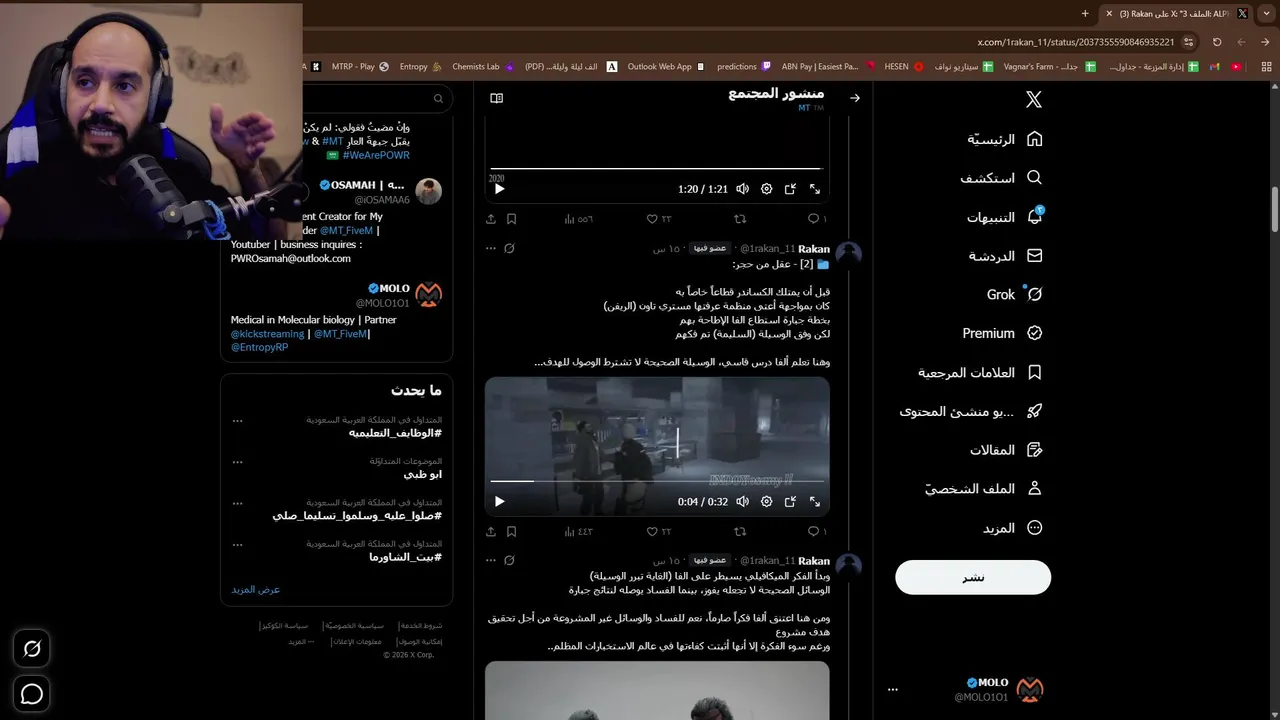1280x720 pixels.
Task: View analytics showing ٥٥٦ views
Action: click(579, 219)
